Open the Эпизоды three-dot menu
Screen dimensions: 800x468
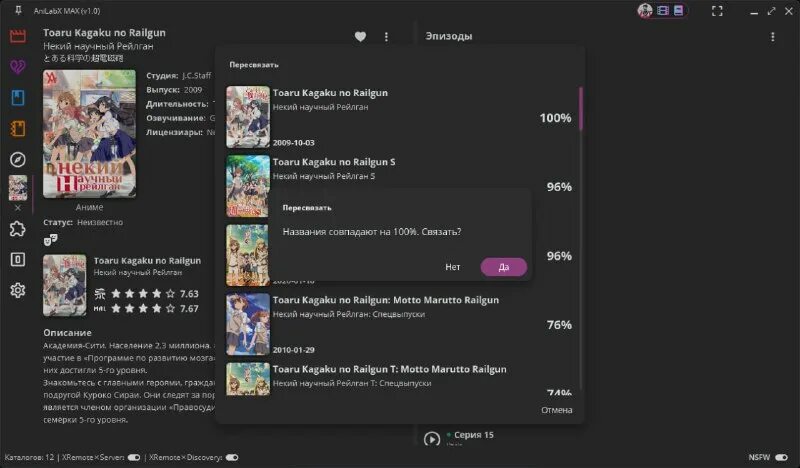(772, 37)
